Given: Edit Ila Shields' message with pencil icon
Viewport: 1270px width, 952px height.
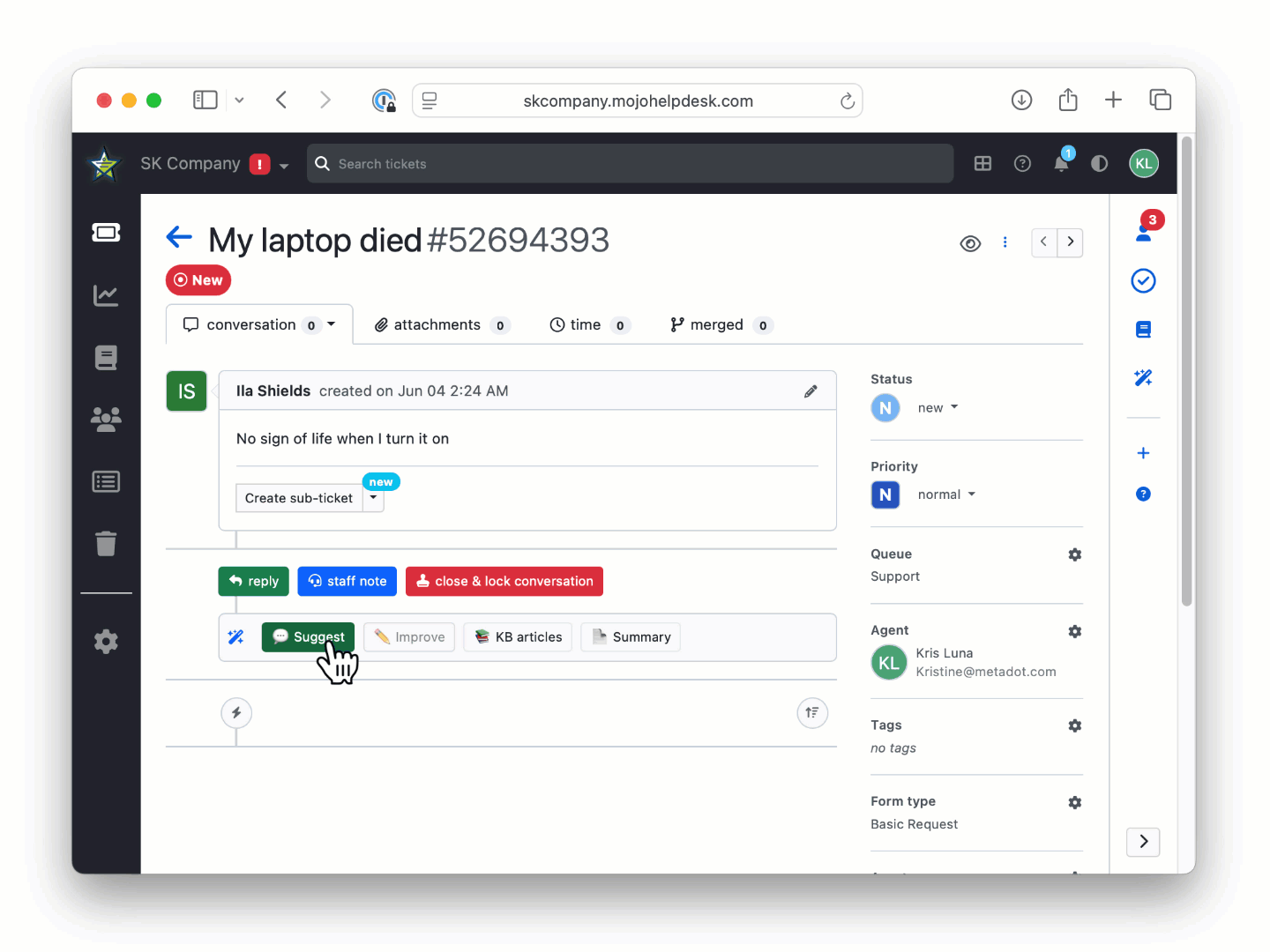Looking at the screenshot, I should pos(811,391).
